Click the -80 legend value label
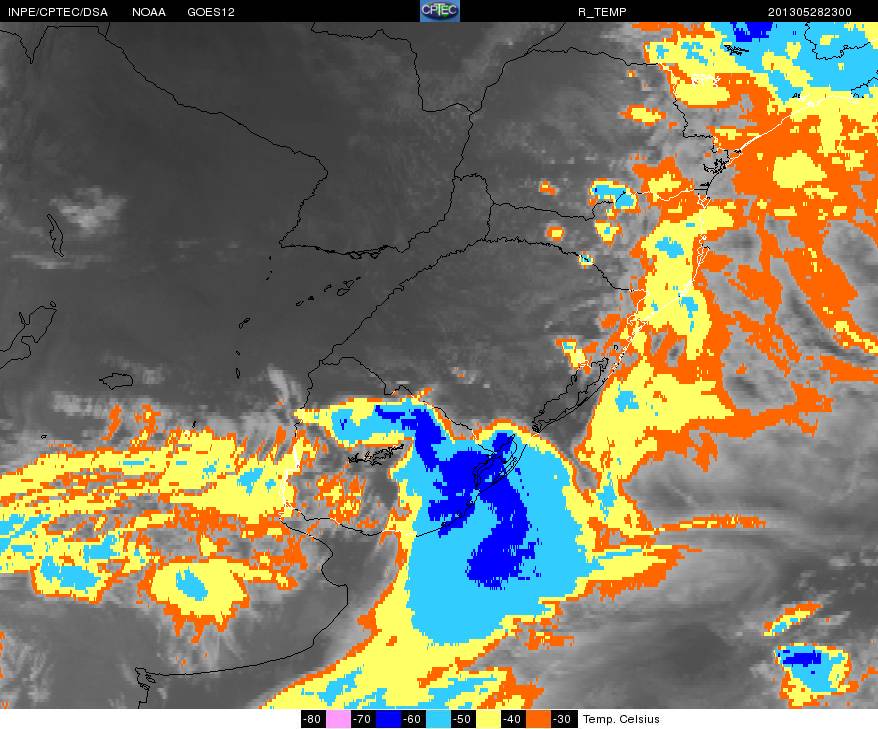The width and height of the screenshot is (878, 729). click(x=313, y=719)
